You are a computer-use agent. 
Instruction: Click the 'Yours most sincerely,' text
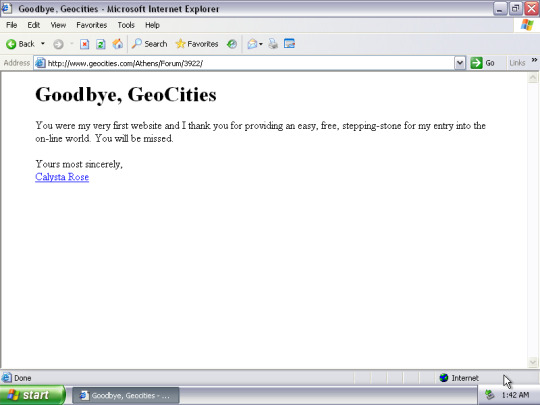[79, 164]
